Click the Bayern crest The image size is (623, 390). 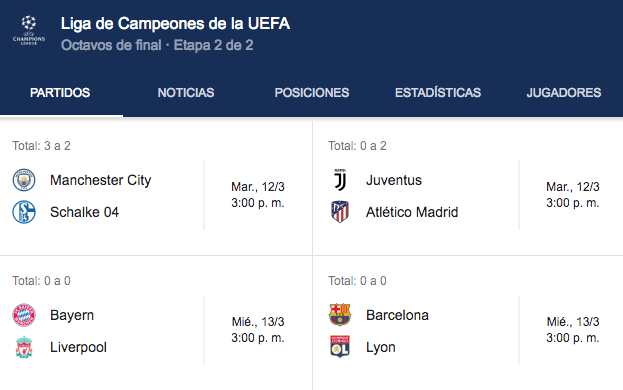[x=24, y=315]
